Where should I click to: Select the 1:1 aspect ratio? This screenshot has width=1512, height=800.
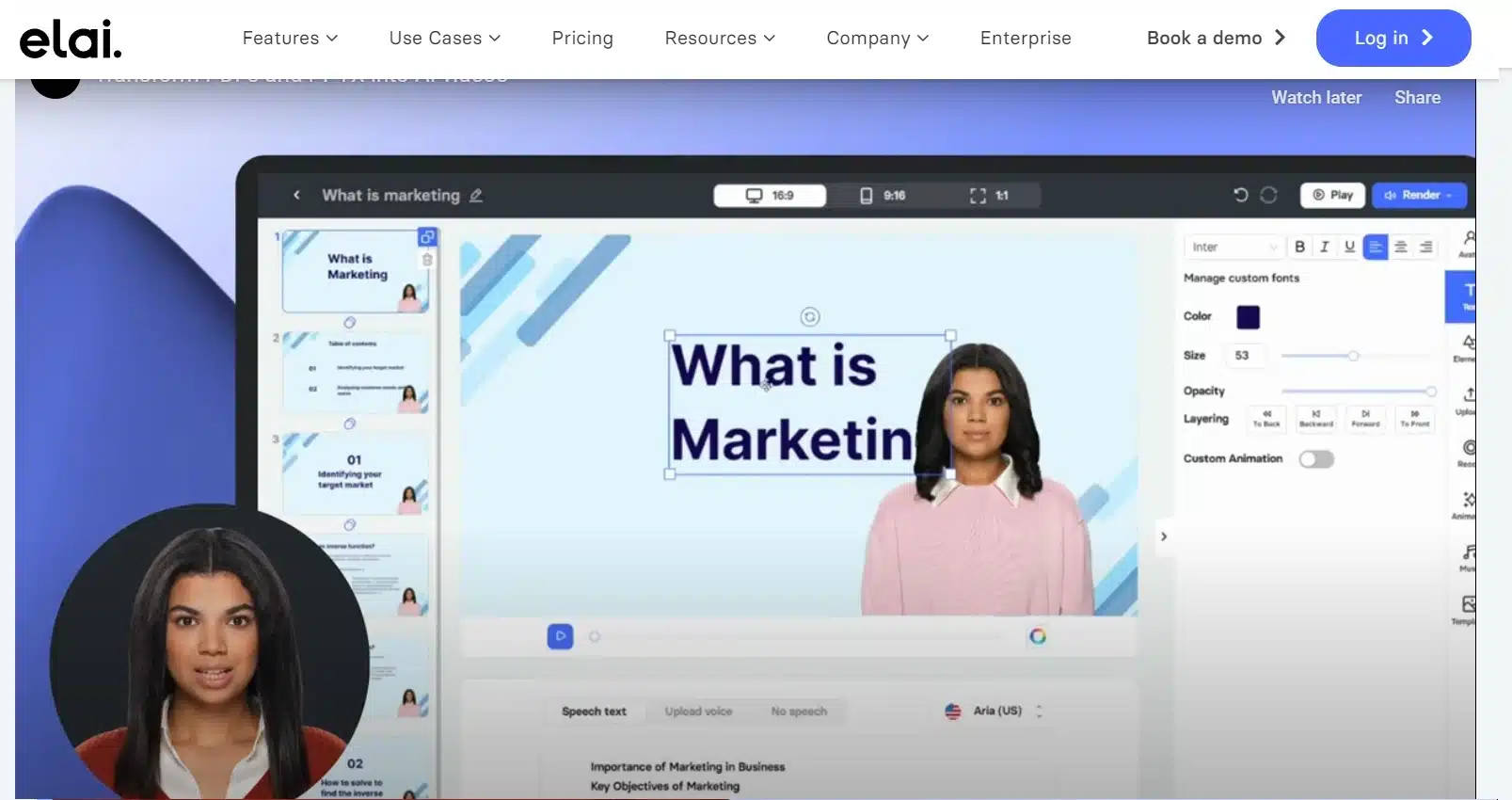(x=989, y=195)
